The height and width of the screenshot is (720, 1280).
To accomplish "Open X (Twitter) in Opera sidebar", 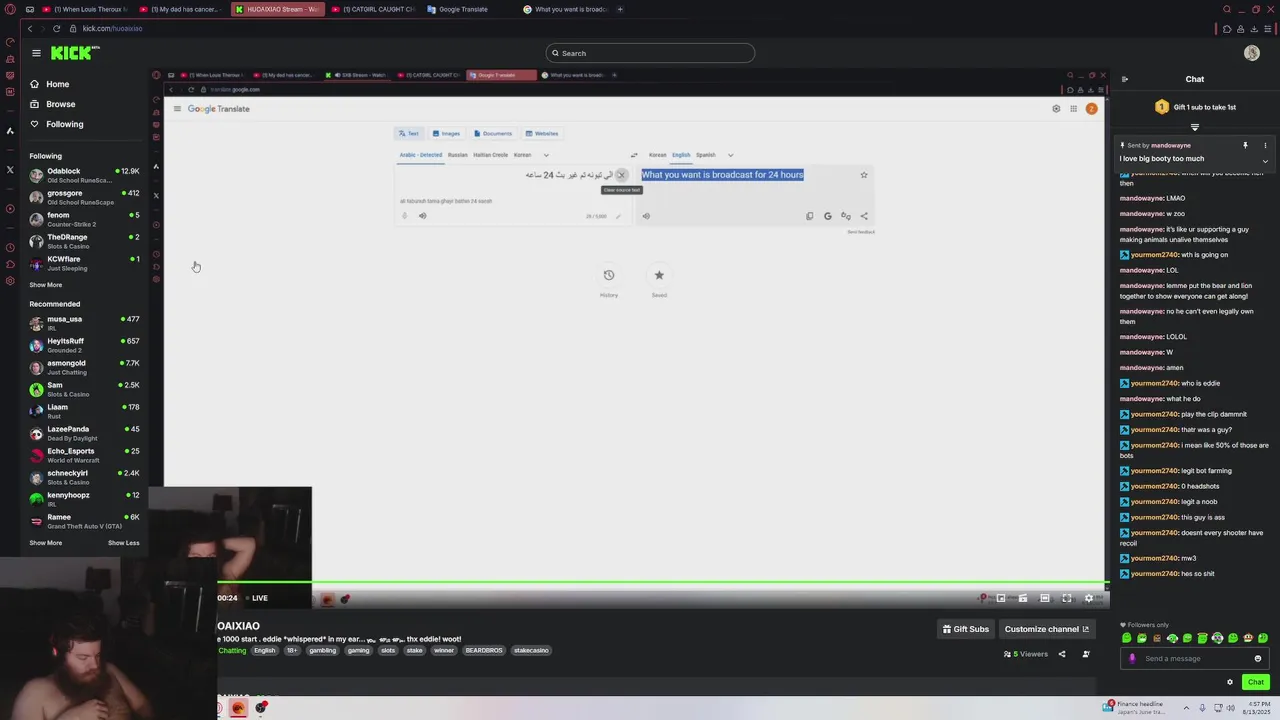I will pos(10,169).
